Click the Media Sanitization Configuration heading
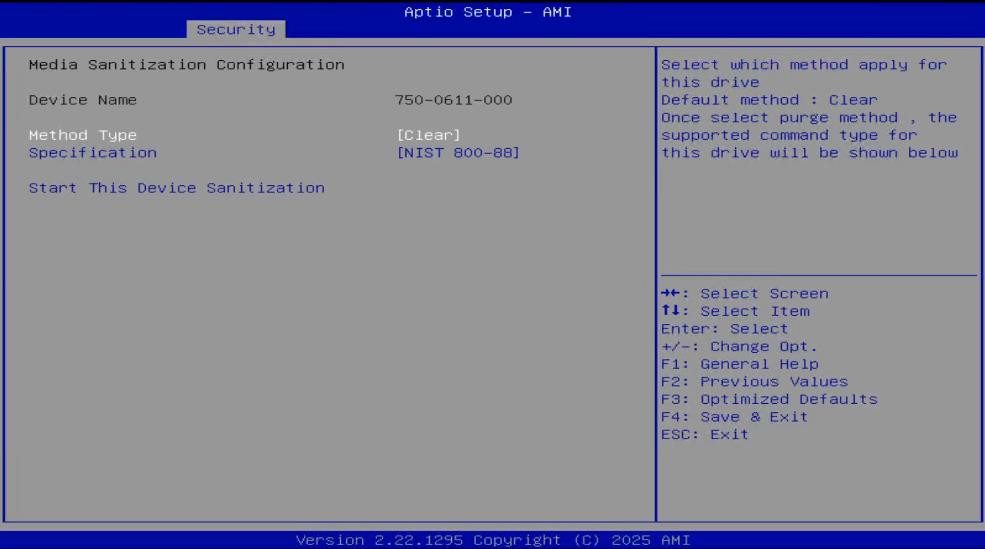 tap(186, 65)
